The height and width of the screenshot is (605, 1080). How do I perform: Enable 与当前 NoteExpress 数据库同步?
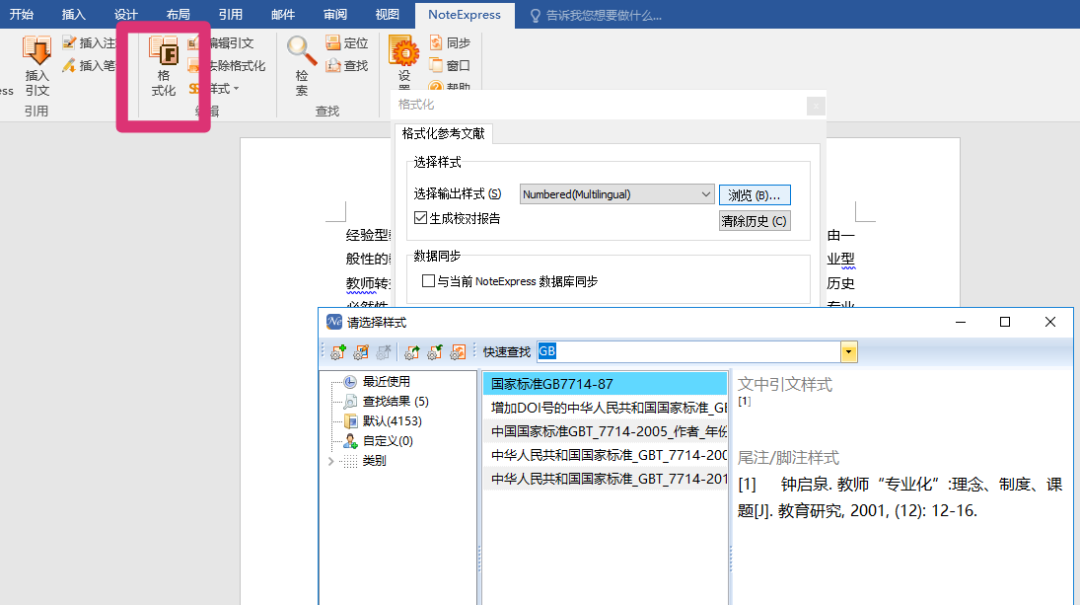tap(430, 280)
